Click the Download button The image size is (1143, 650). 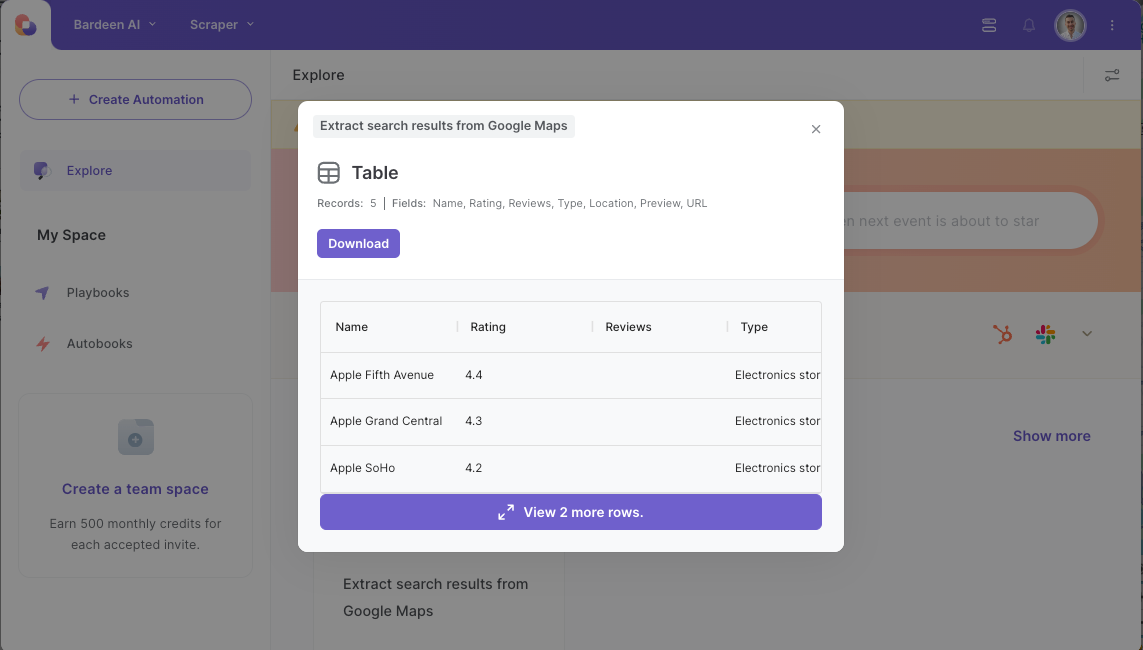(358, 243)
